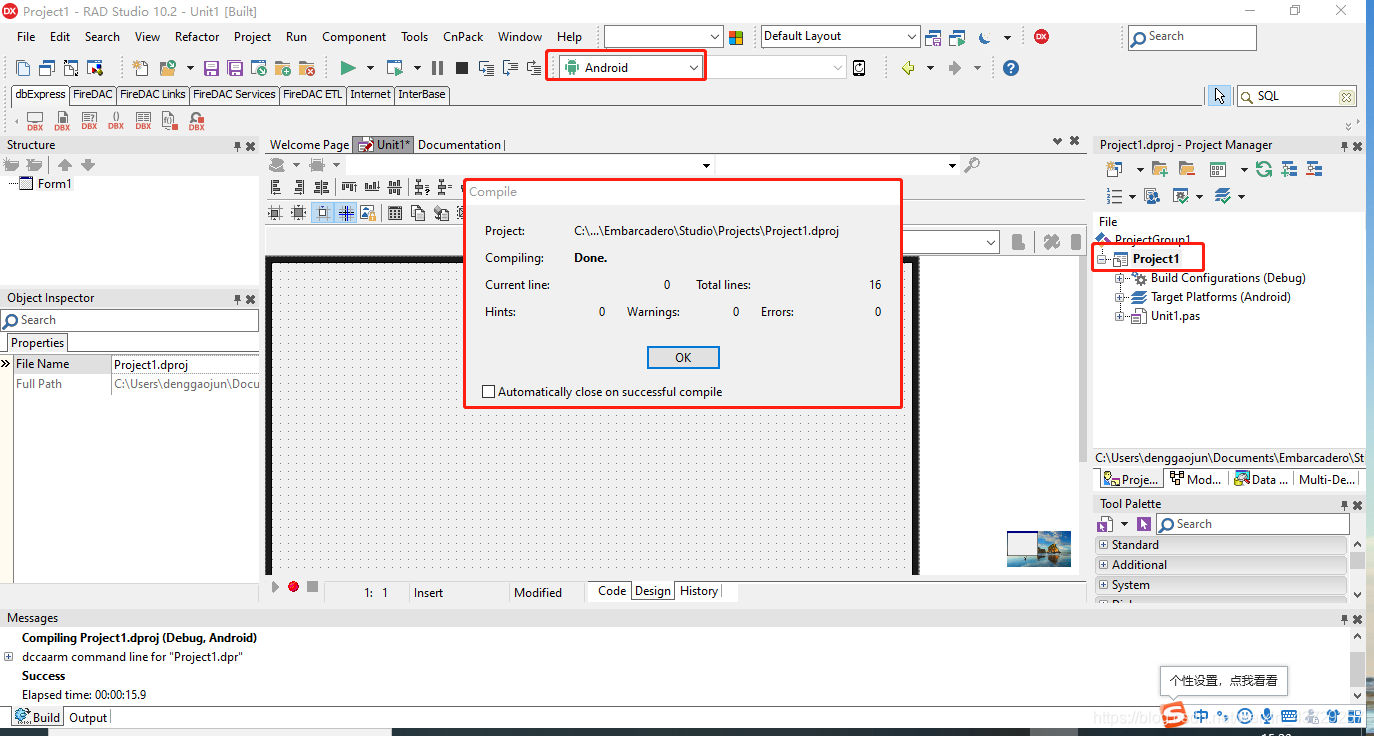Switch to the History tab
This screenshot has width=1374, height=736.
699,591
